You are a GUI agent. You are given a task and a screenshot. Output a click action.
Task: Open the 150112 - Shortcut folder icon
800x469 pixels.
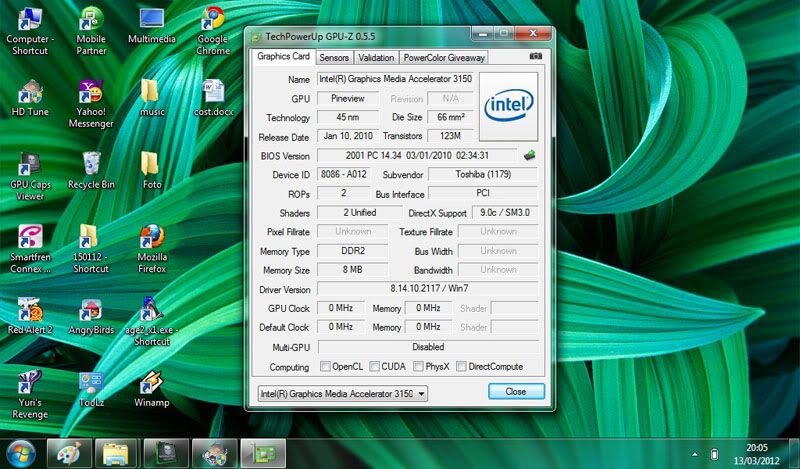pos(91,249)
